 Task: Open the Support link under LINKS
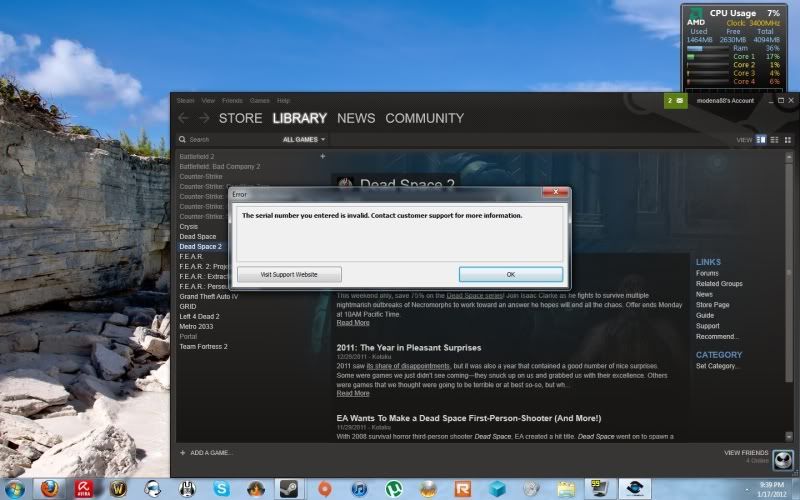coord(708,326)
